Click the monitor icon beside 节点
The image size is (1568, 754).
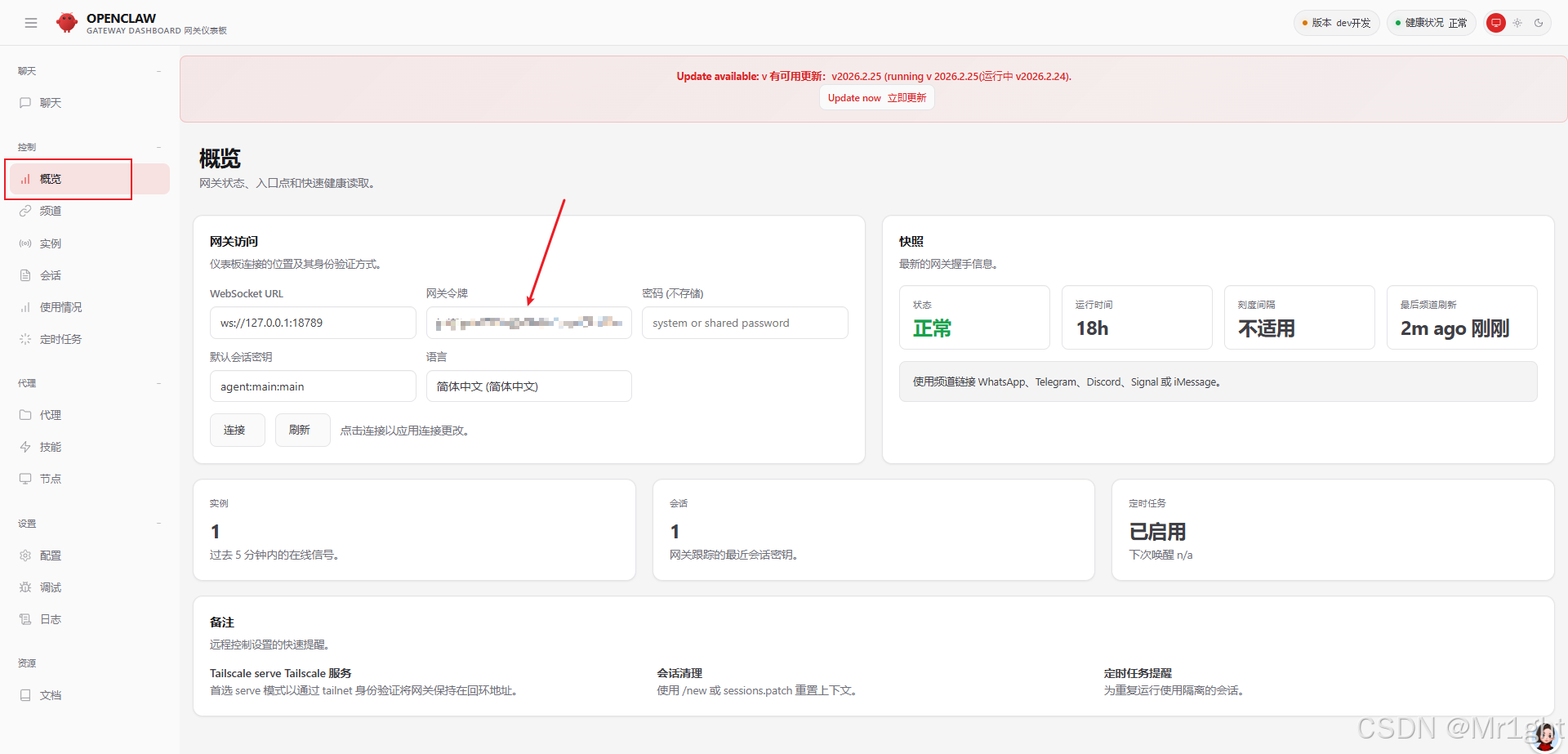[x=25, y=479]
